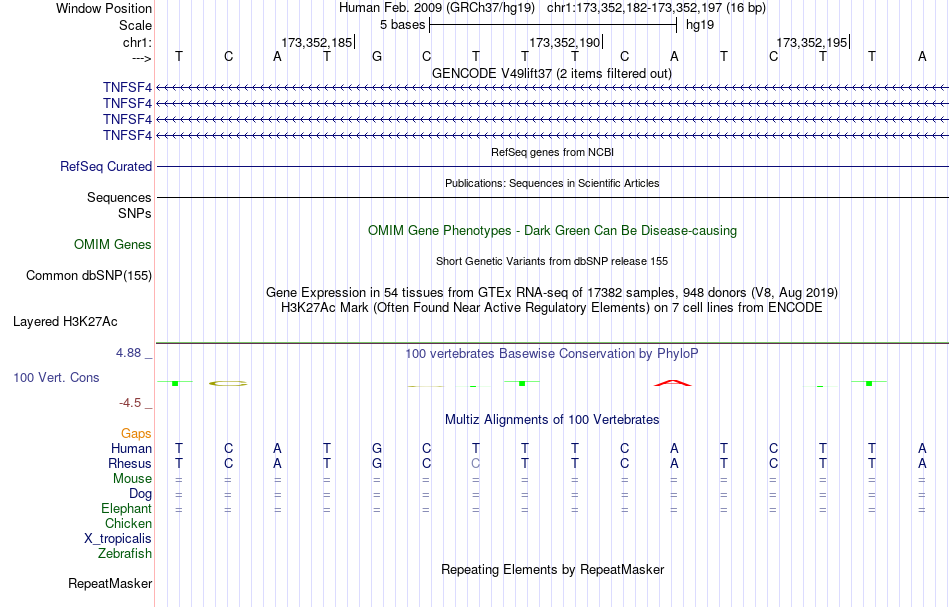Open Short Genetic Variants from dbSNP title

(552, 261)
